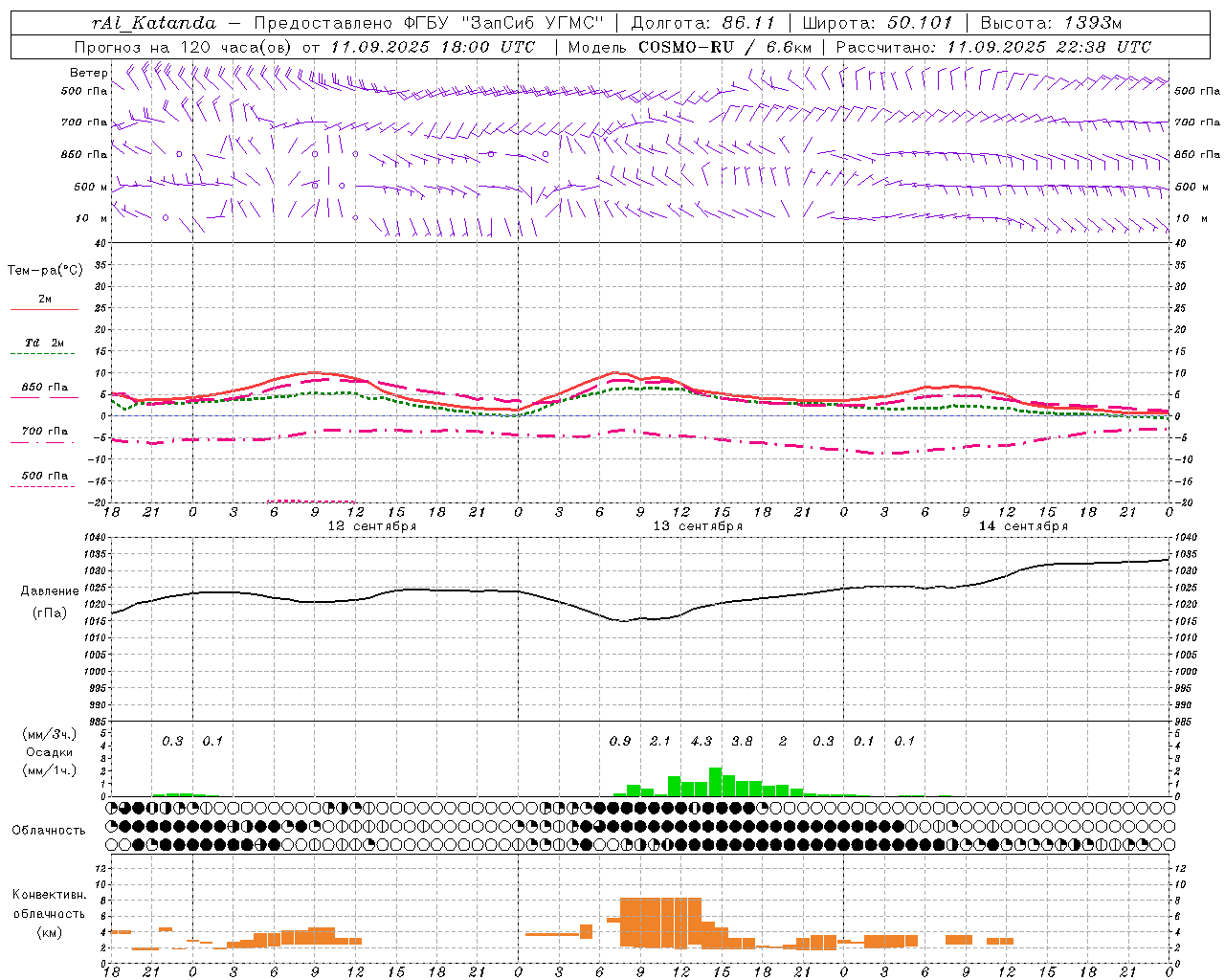Click the dashed line sample under 500 гПа legend
The height and width of the screenshot is (980, 1225).
coord(42,487)
